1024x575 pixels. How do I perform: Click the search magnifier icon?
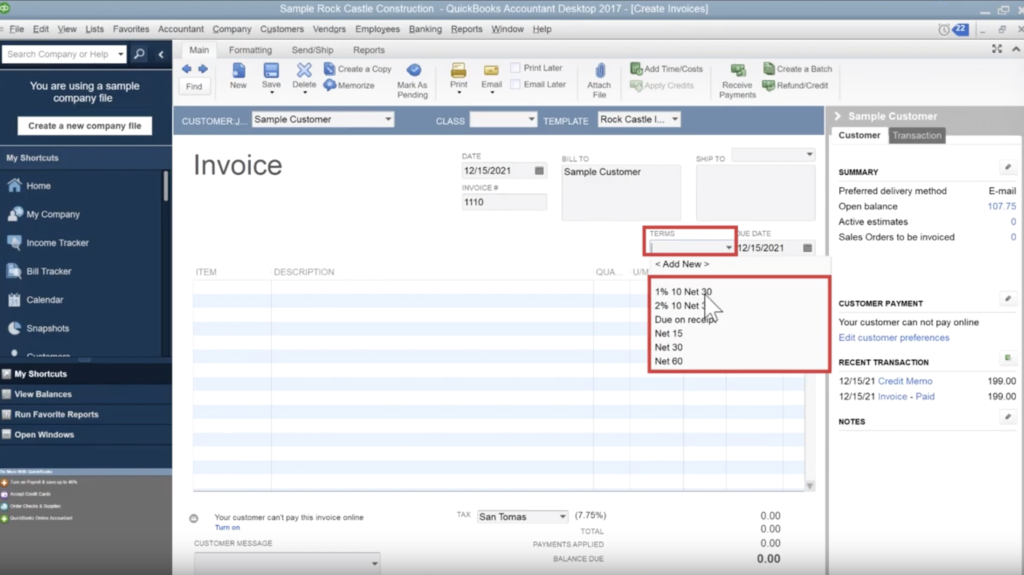point(139,54)
